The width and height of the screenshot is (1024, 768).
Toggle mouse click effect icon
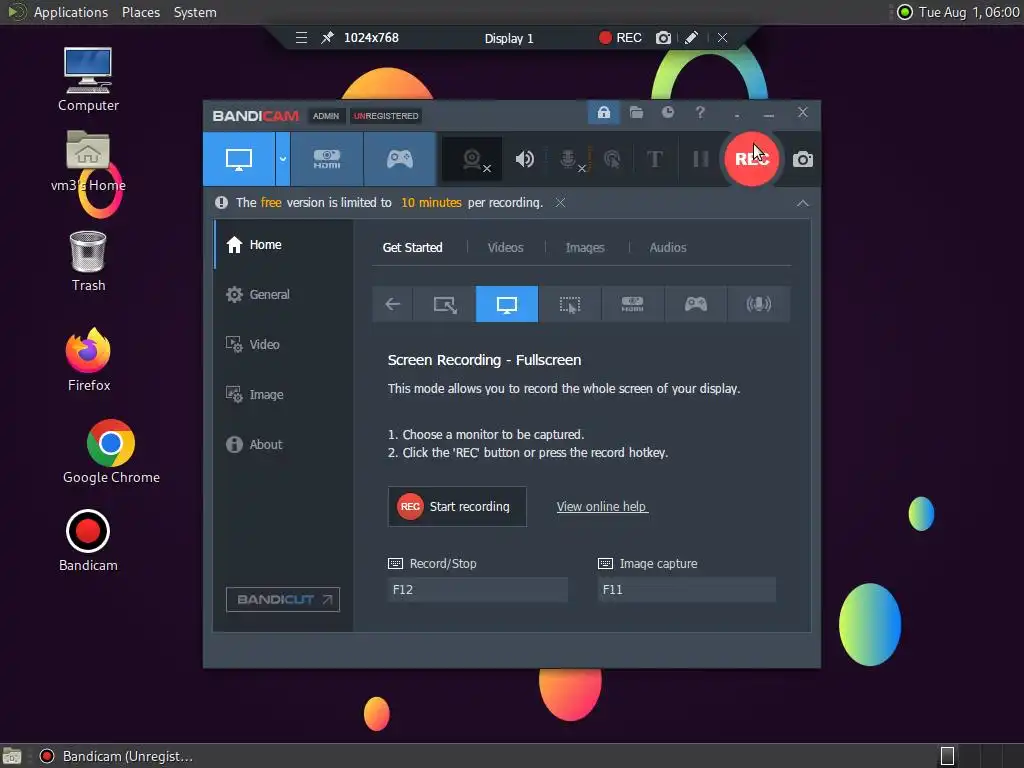(612, 159)
